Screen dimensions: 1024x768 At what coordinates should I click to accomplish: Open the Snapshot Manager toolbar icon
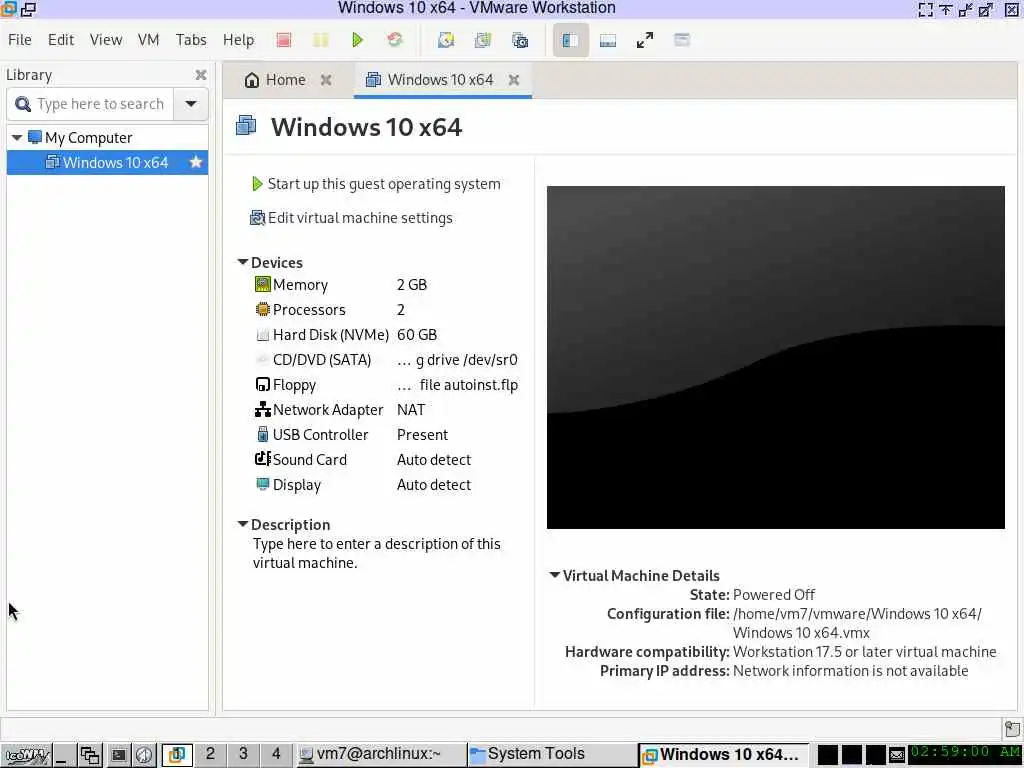click(520, 40)
